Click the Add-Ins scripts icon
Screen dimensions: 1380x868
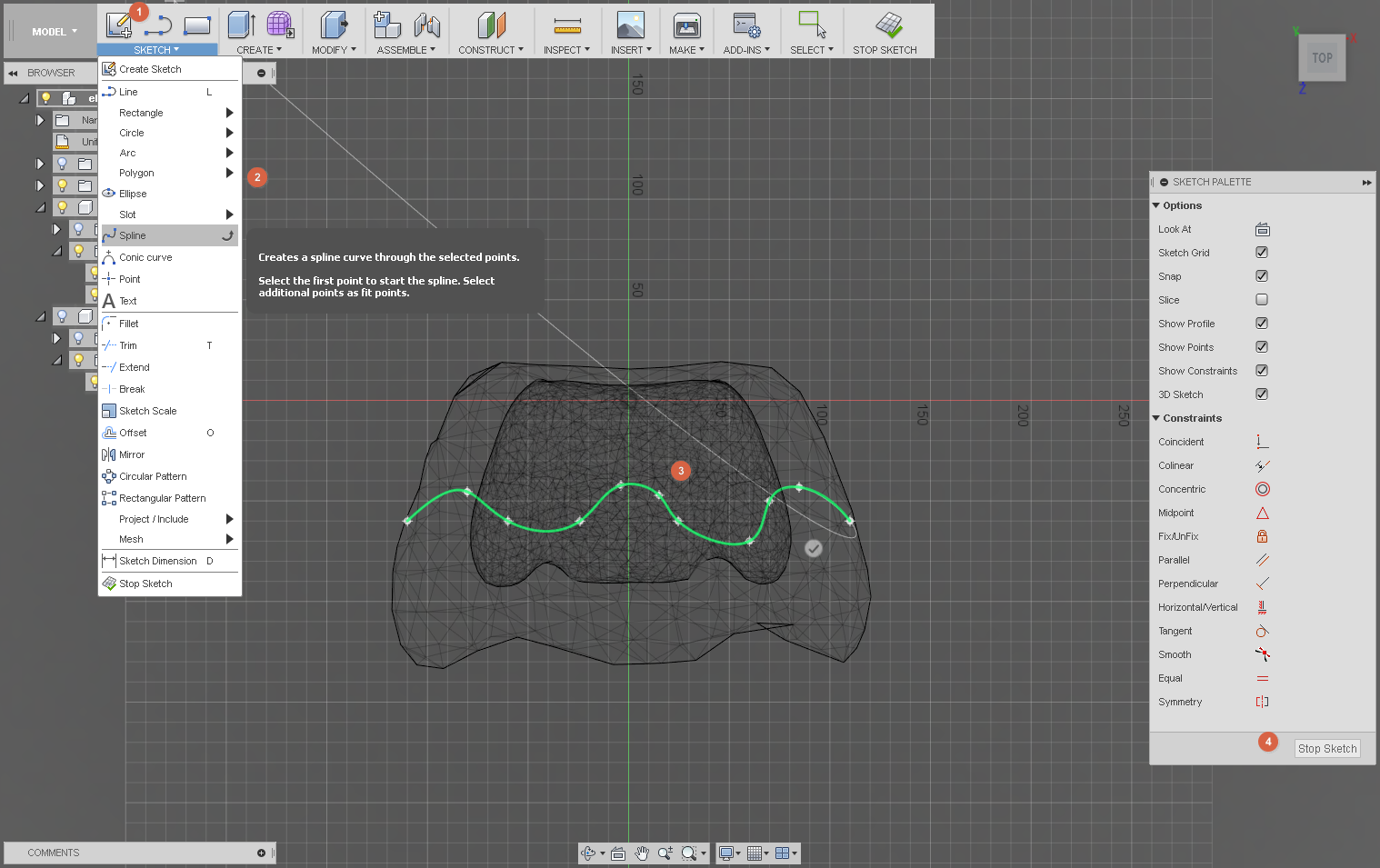tap(747, 25)
